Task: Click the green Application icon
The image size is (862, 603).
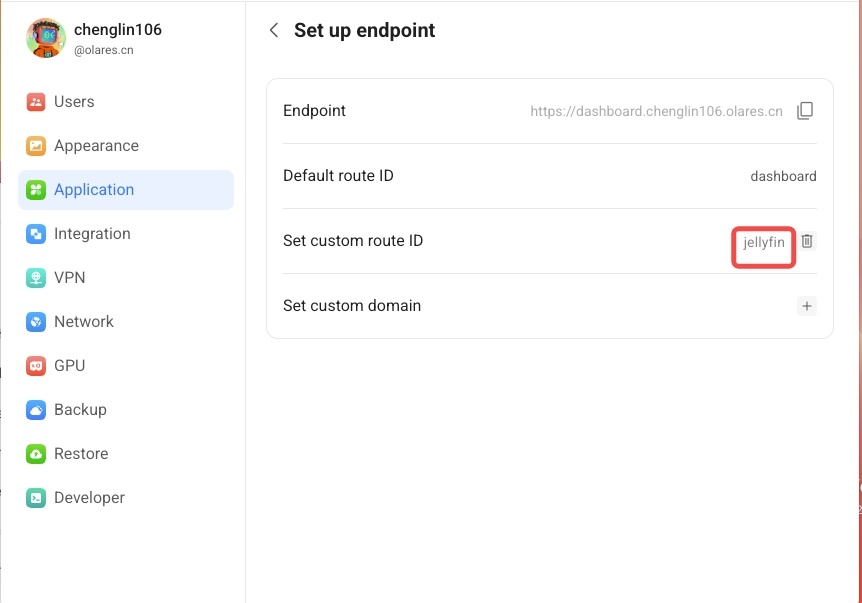Action: tap(36, 190)
